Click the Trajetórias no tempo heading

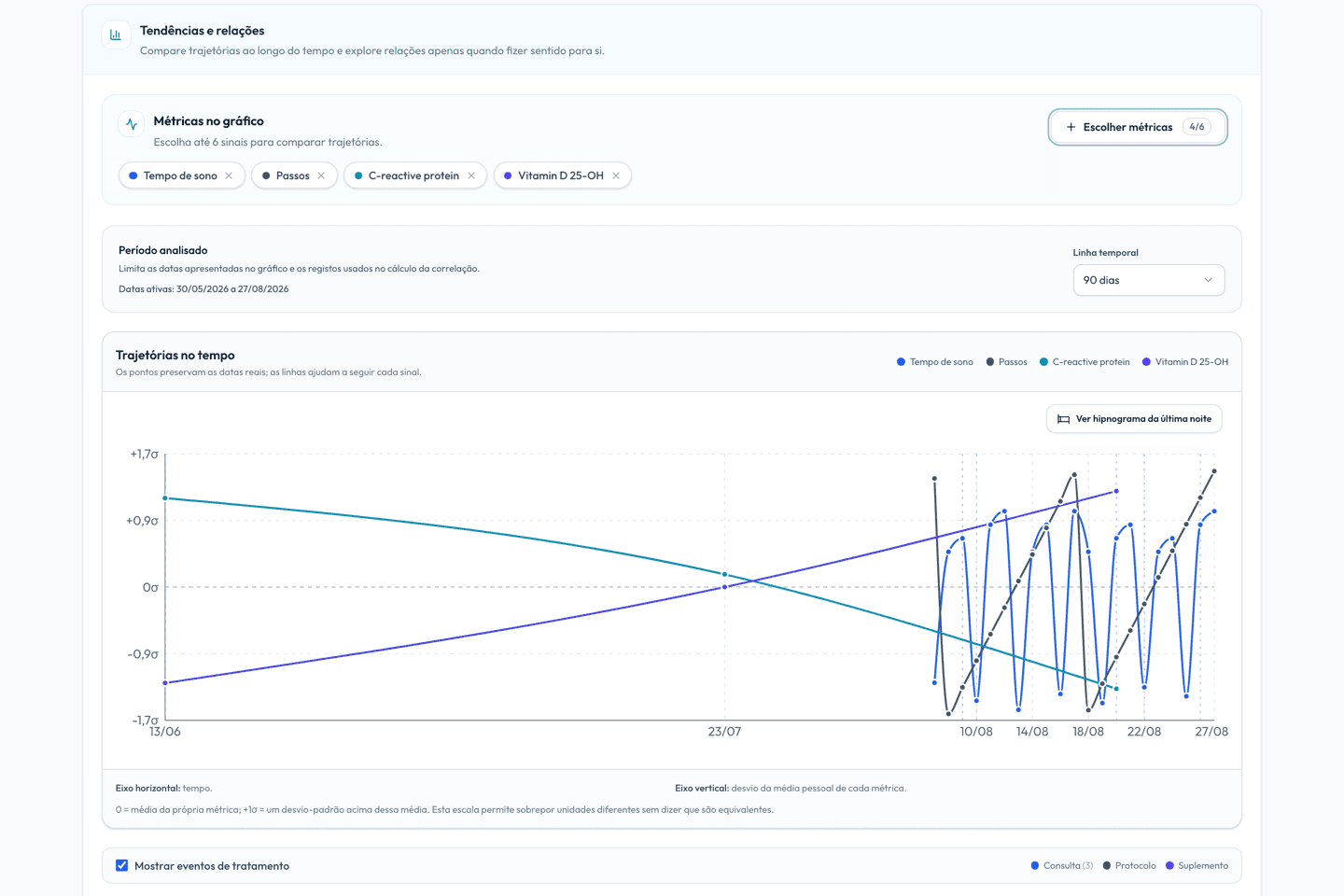[x=175, y=356]
